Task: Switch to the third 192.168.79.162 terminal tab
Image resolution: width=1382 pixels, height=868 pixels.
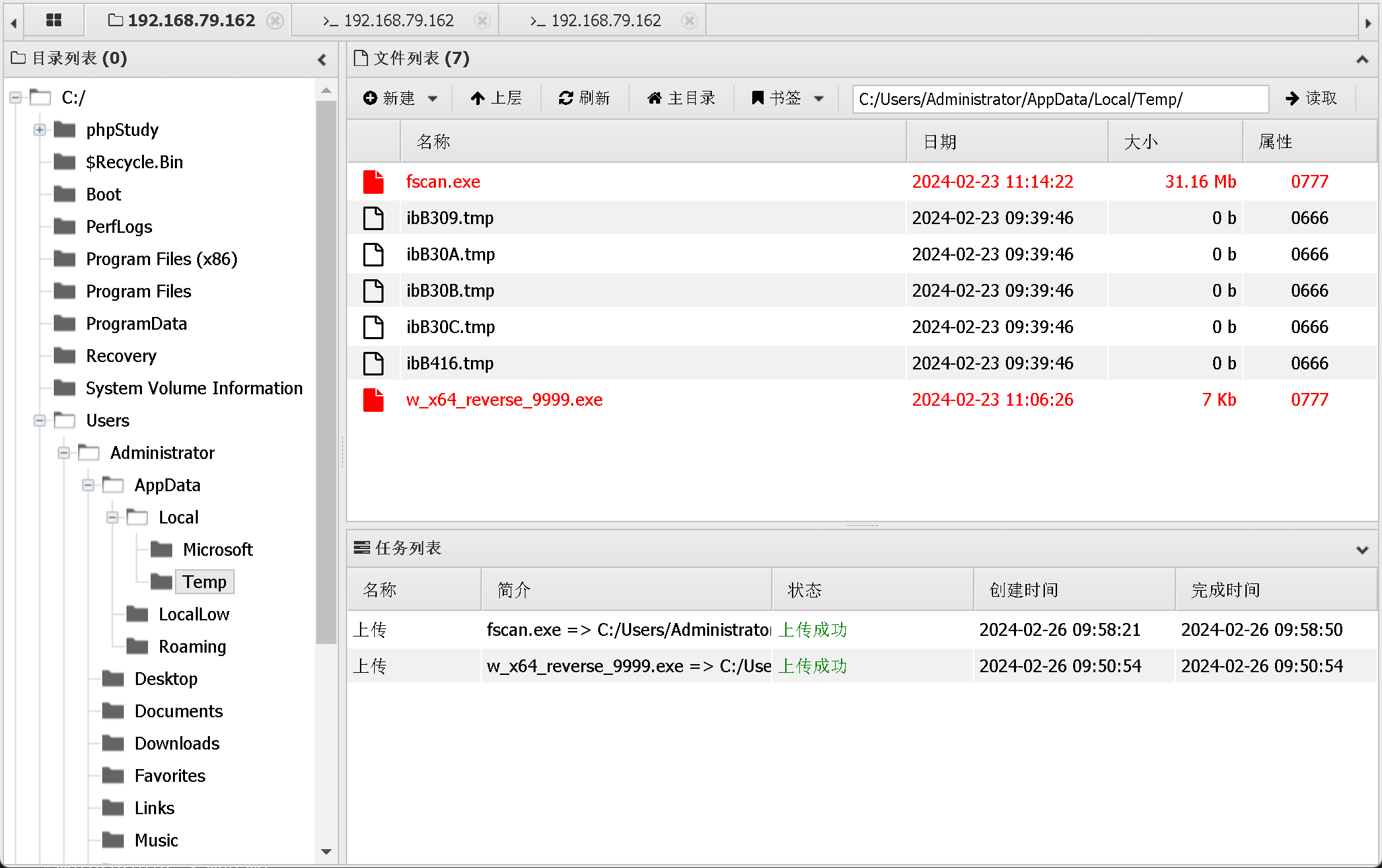Action: (604, 21)
